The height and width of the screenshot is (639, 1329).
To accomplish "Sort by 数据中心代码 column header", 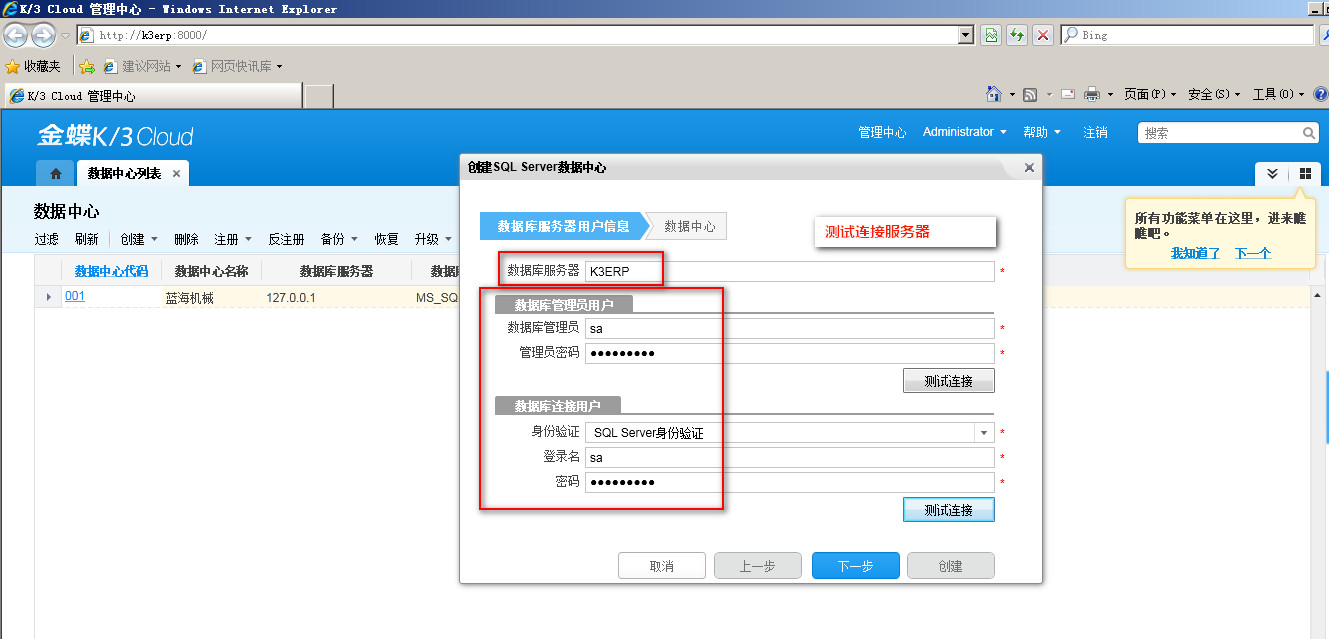I will coord(111,271).
